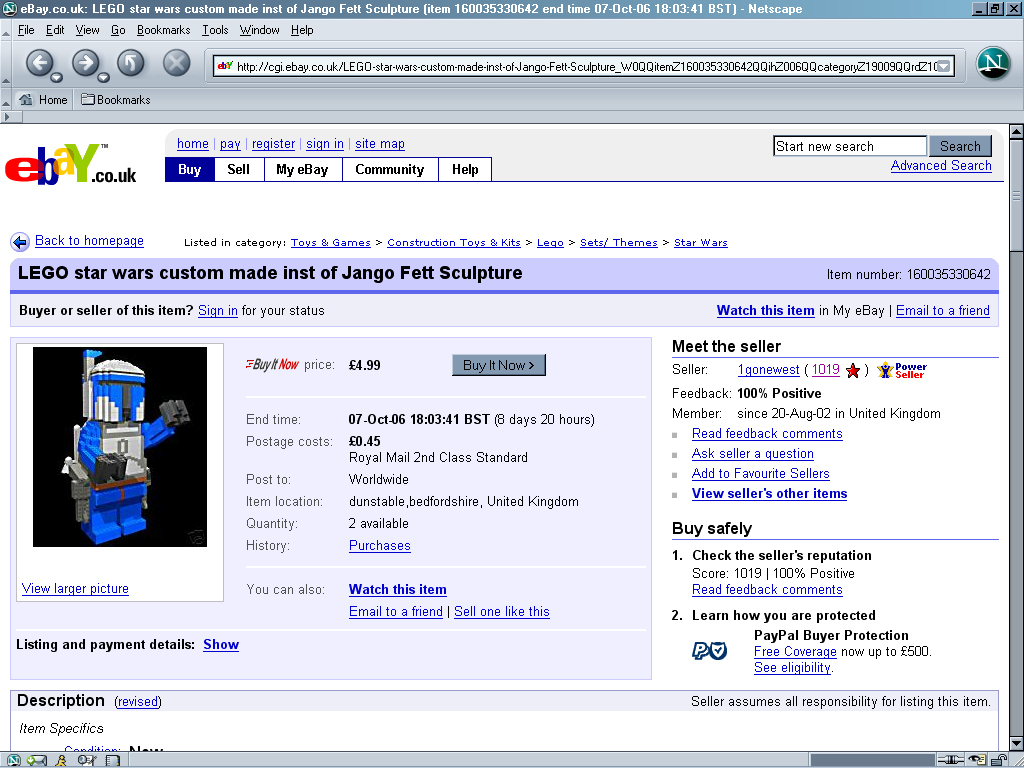Open View larger picture link

point(75,588)
